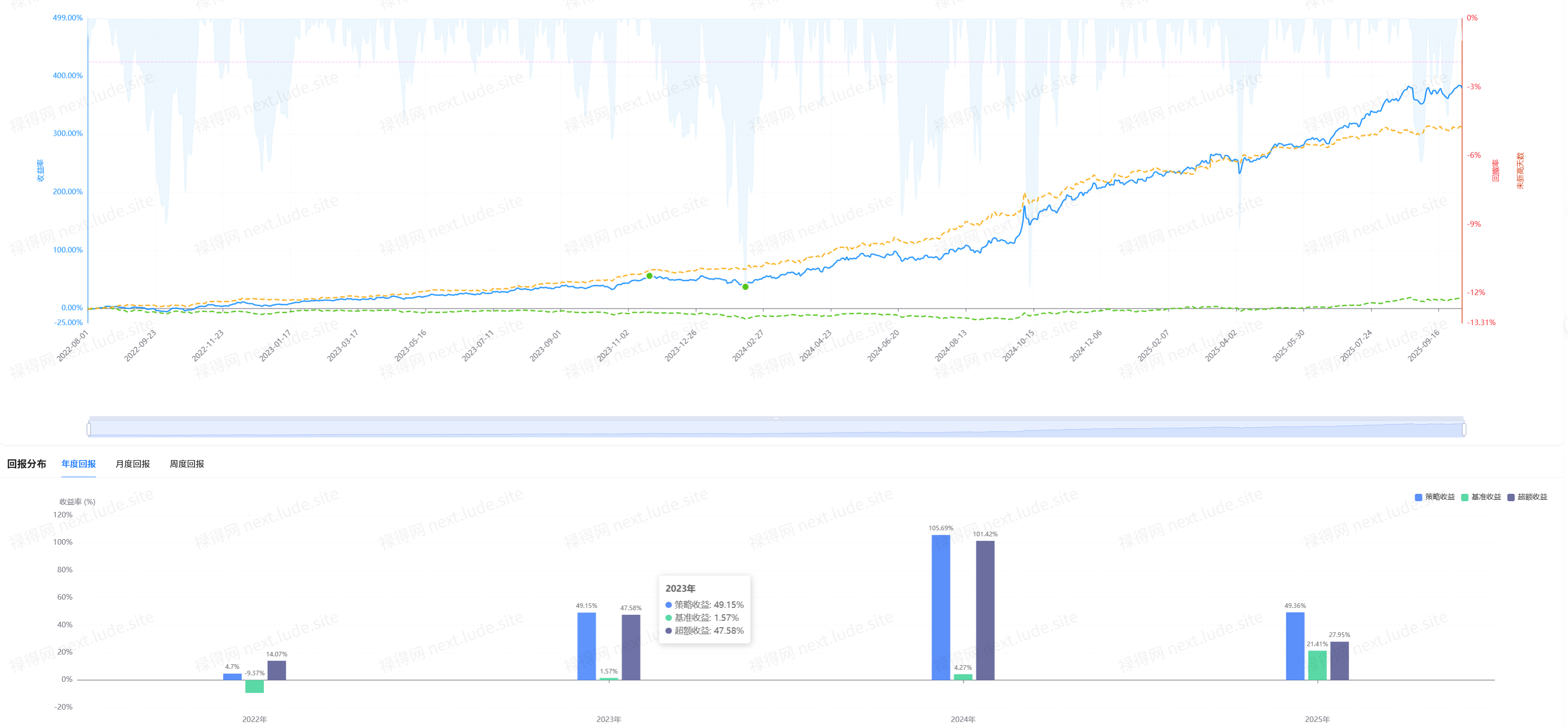Hide series via 基准收益 legend text
Screen dimensions: 1568x728
[1486, 497]
